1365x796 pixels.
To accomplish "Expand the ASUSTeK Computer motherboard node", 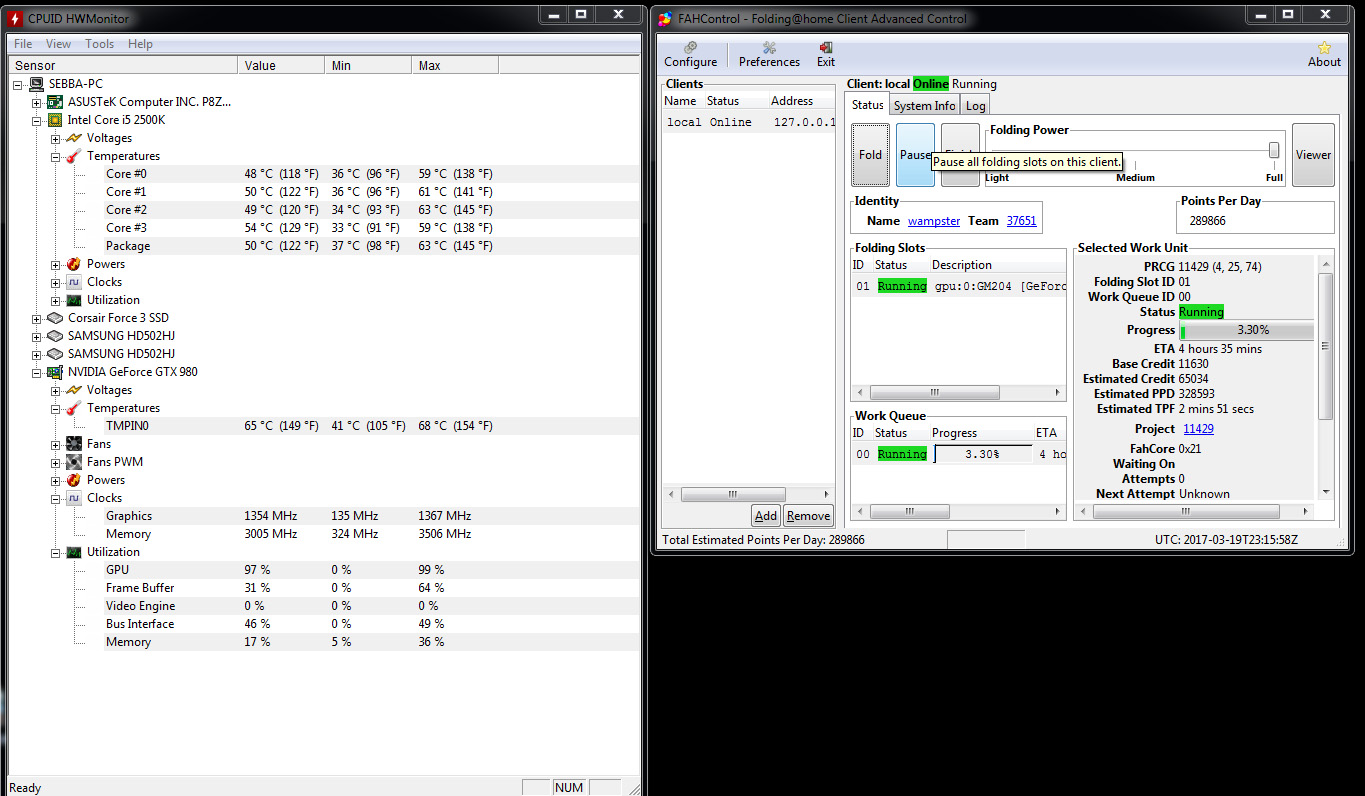I will 37,102.
